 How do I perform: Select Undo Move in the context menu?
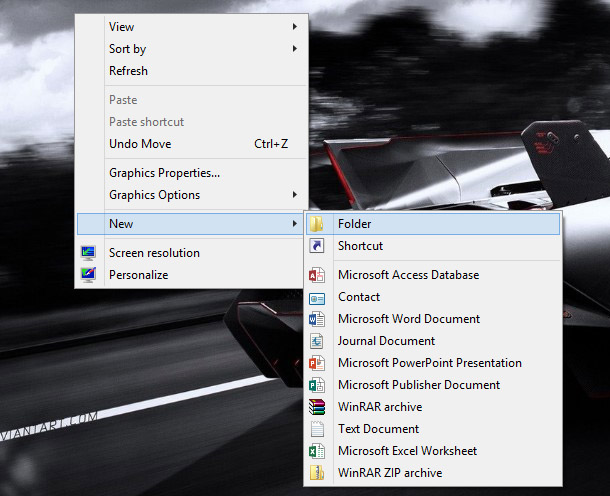pos(192,144)
